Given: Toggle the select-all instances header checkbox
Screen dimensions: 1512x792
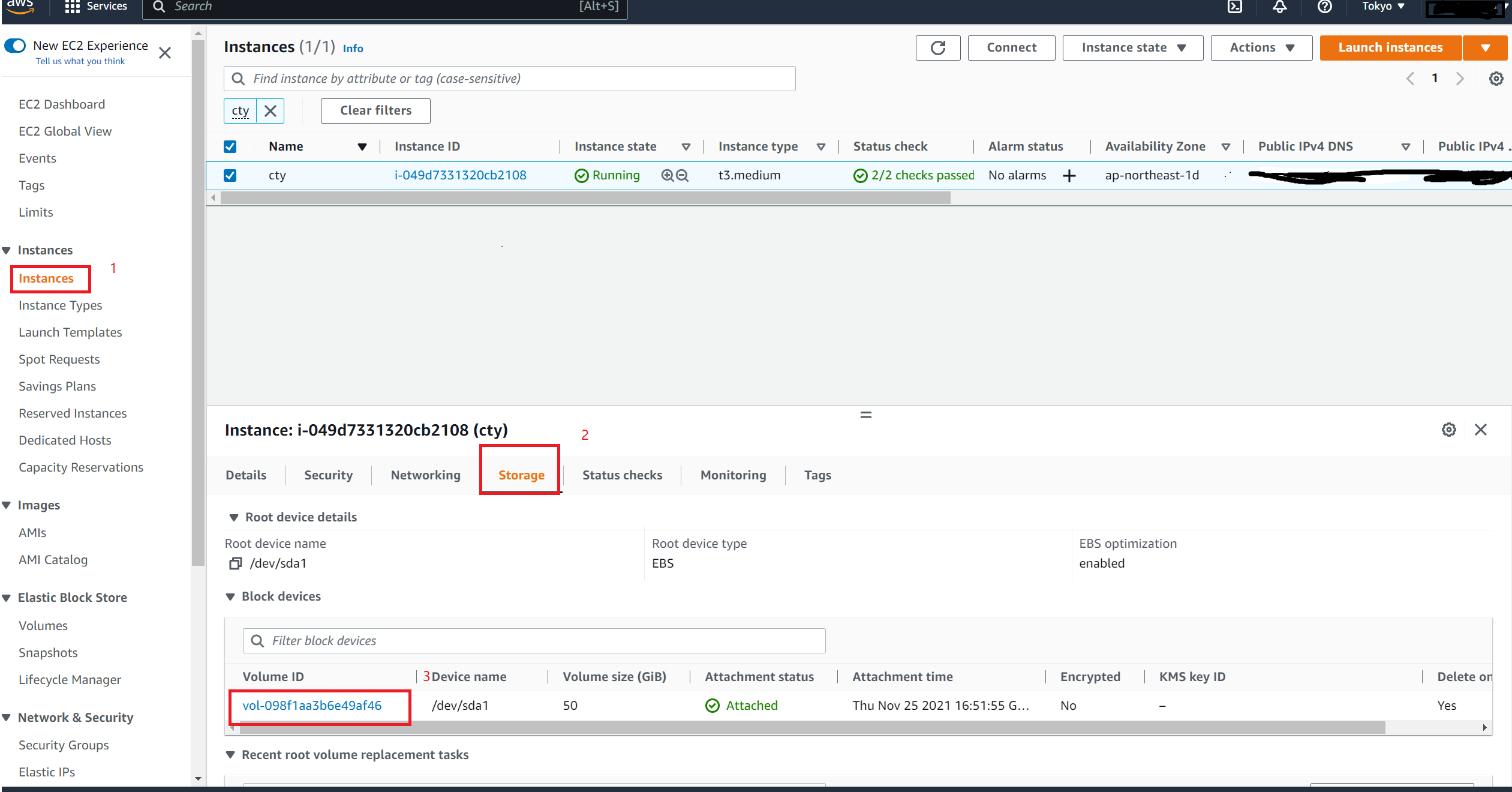Looking at the screenshot, I should click(x=230, y=146).
